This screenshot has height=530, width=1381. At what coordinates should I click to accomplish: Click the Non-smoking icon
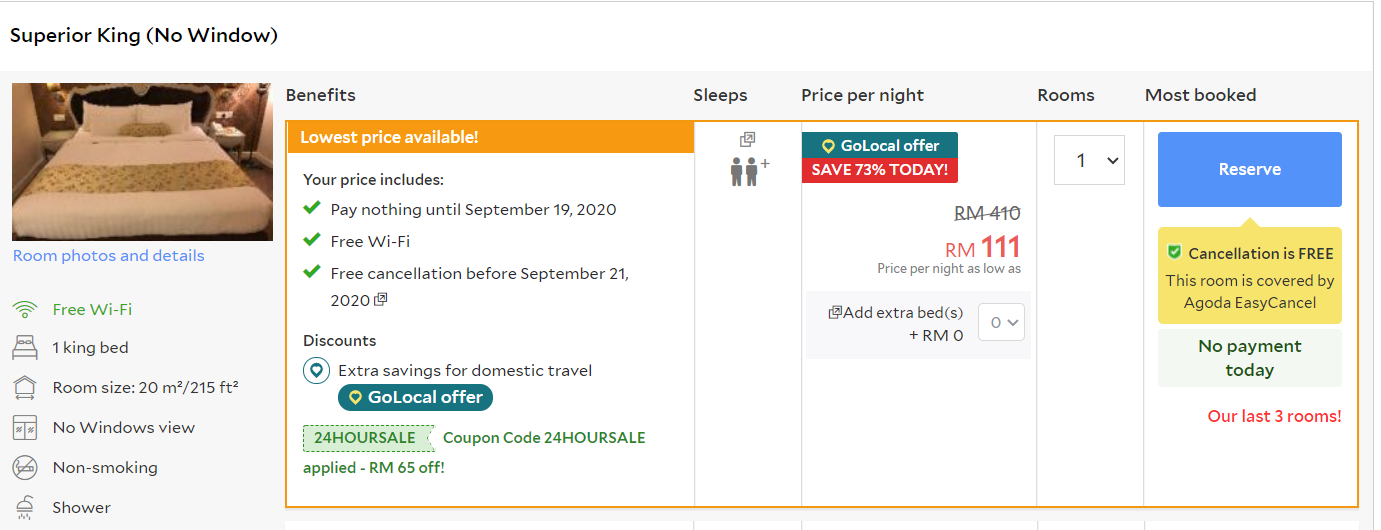pyautogui.click(x=25, y=468)
